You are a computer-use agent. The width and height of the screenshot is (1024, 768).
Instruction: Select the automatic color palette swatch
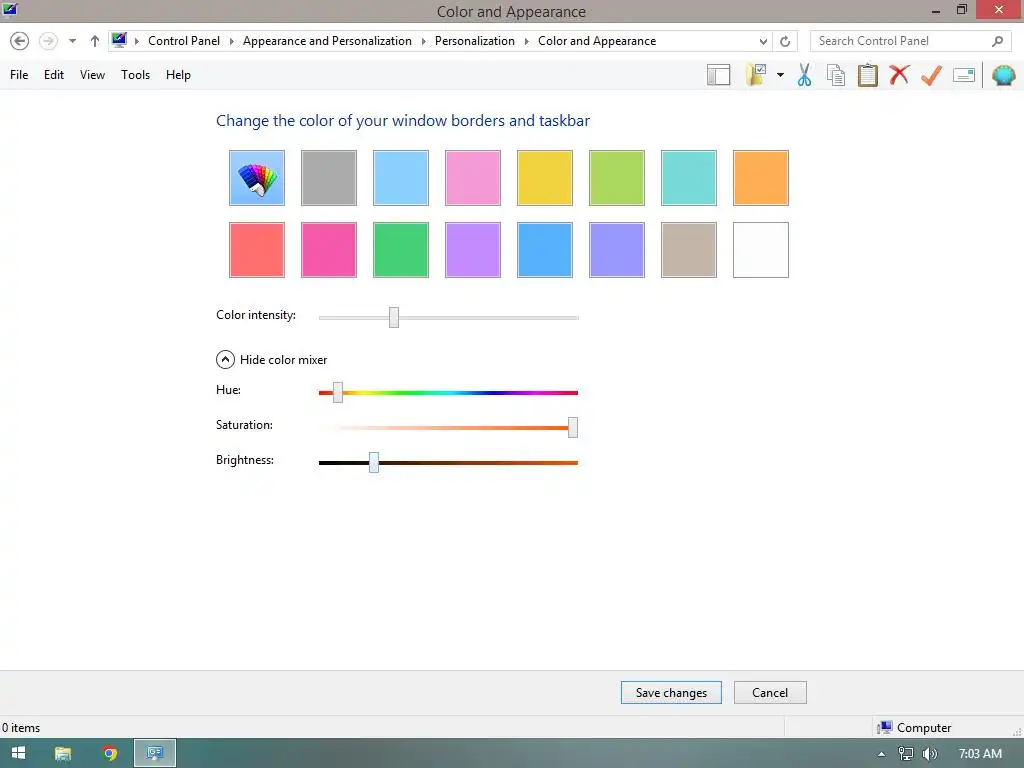tap(257, 178)
